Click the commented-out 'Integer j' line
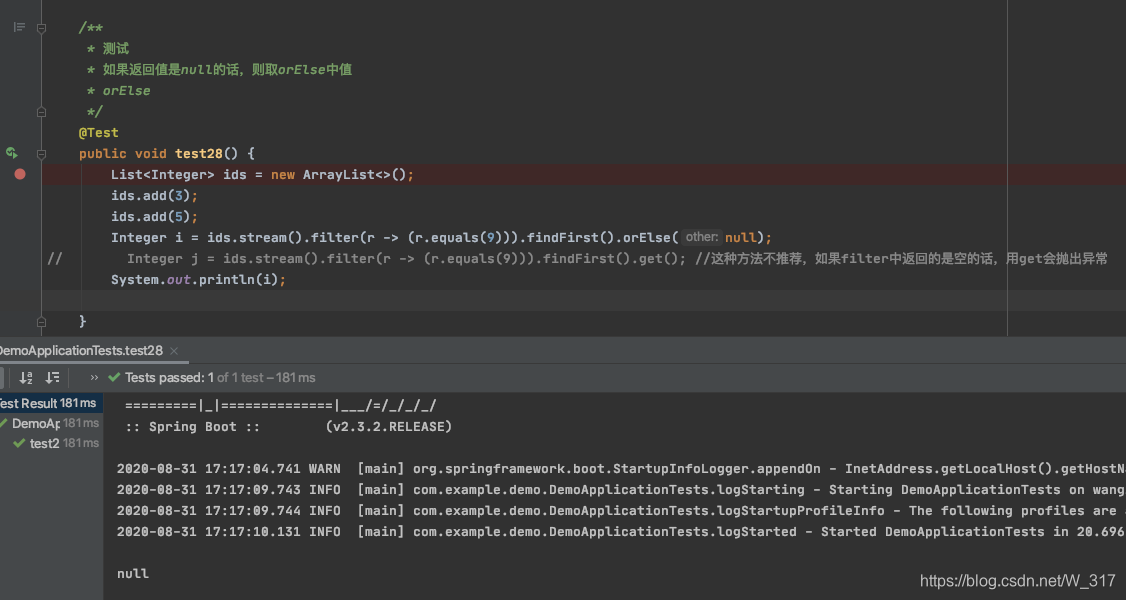 click(577, 258)
